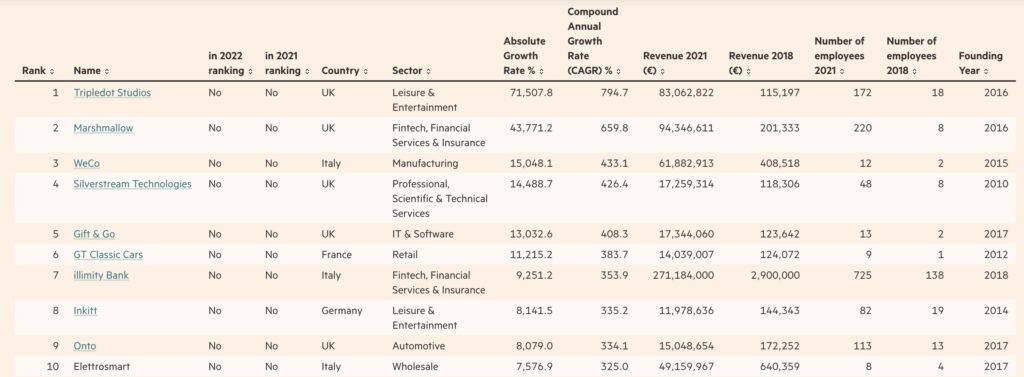Sort by Absolute Growth Rate %
This screenshot has width=1024, height=377.
tap(542, 71)
